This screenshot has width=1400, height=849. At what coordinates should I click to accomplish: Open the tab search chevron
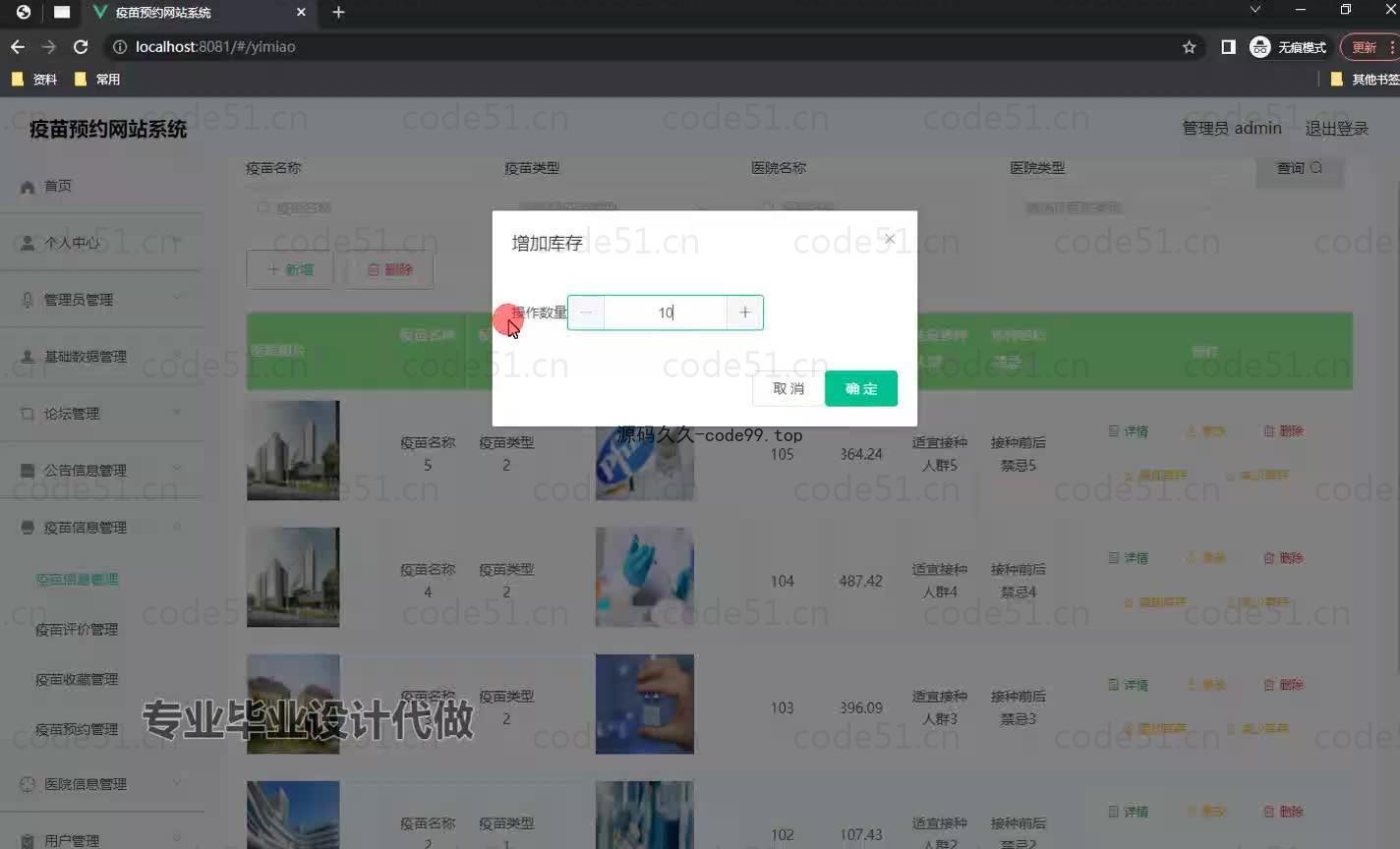point(1255,10)
